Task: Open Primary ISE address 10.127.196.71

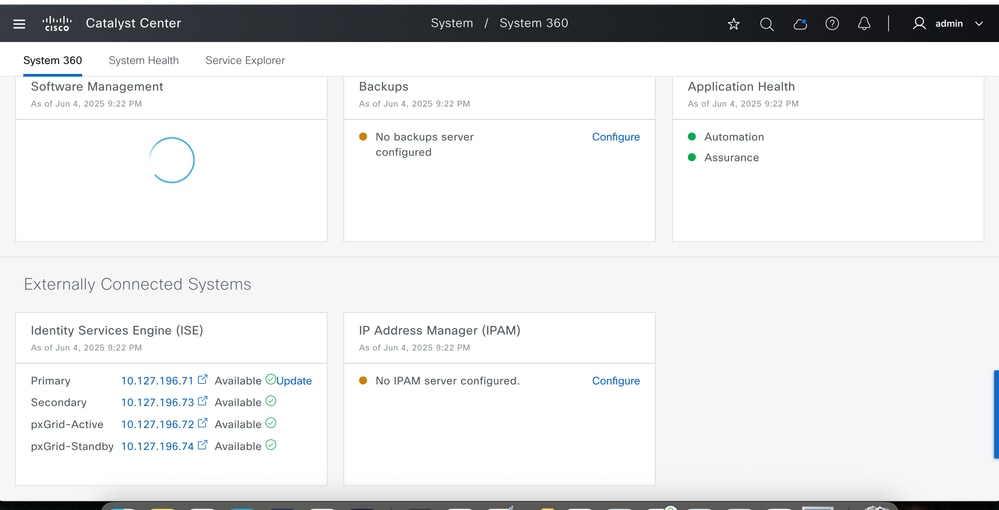Action: coord(157,381)
